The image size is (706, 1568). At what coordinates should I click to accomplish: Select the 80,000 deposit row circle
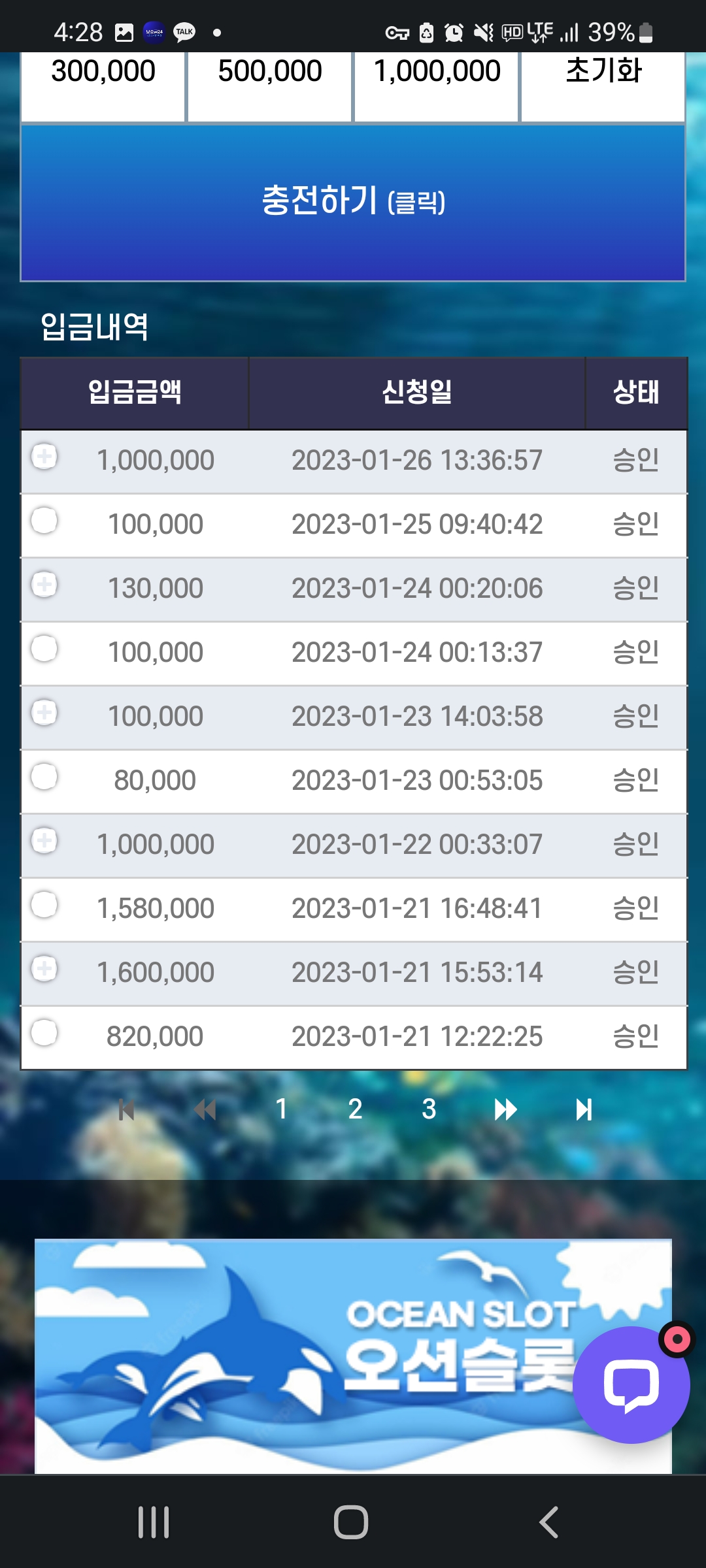coord(44,777)
